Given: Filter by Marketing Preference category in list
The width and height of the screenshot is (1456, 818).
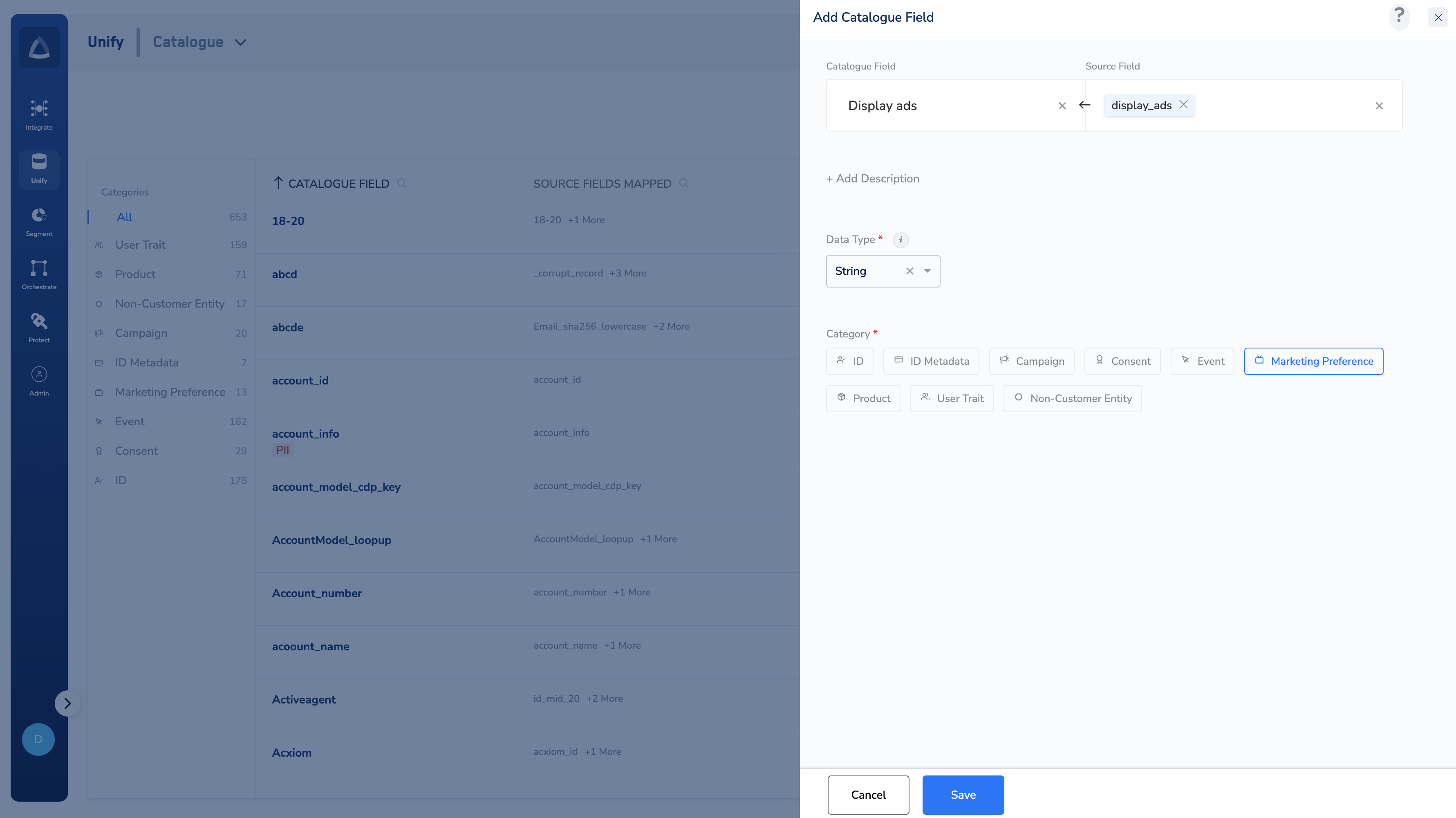Looking at the screenshot, I should coord(170,392).
